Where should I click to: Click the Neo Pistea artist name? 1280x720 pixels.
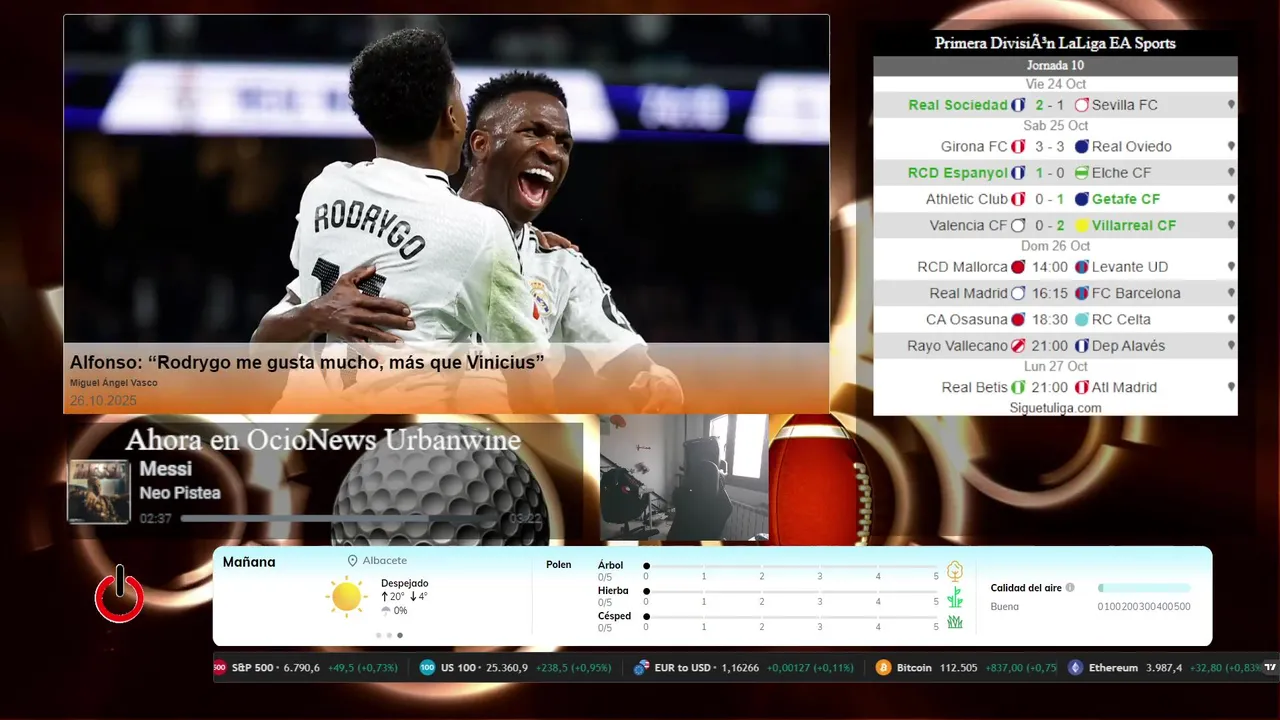[x=180, y=493]
